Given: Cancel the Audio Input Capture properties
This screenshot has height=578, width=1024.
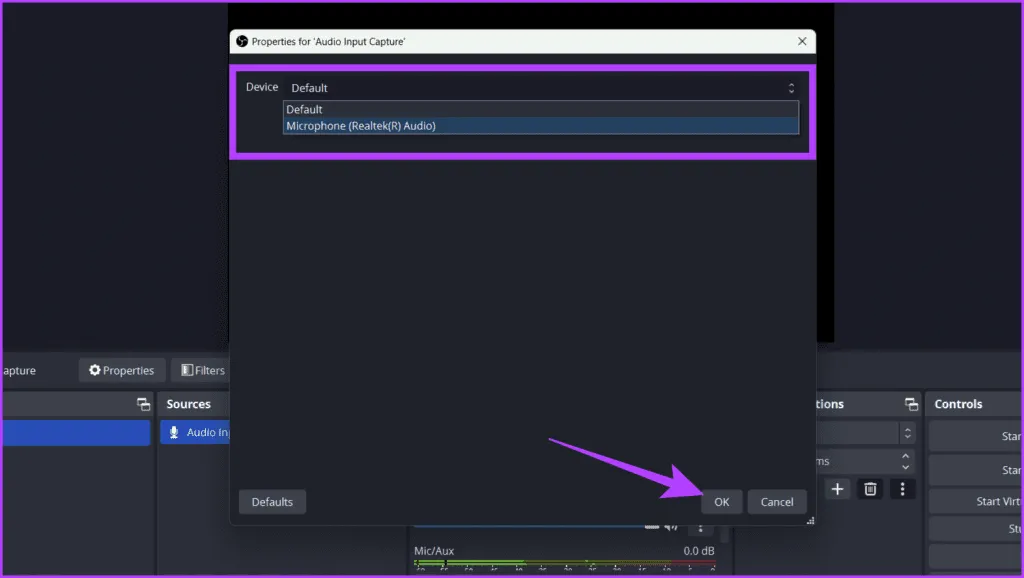Looking at the screenshot, I should [x=776, y=502].
